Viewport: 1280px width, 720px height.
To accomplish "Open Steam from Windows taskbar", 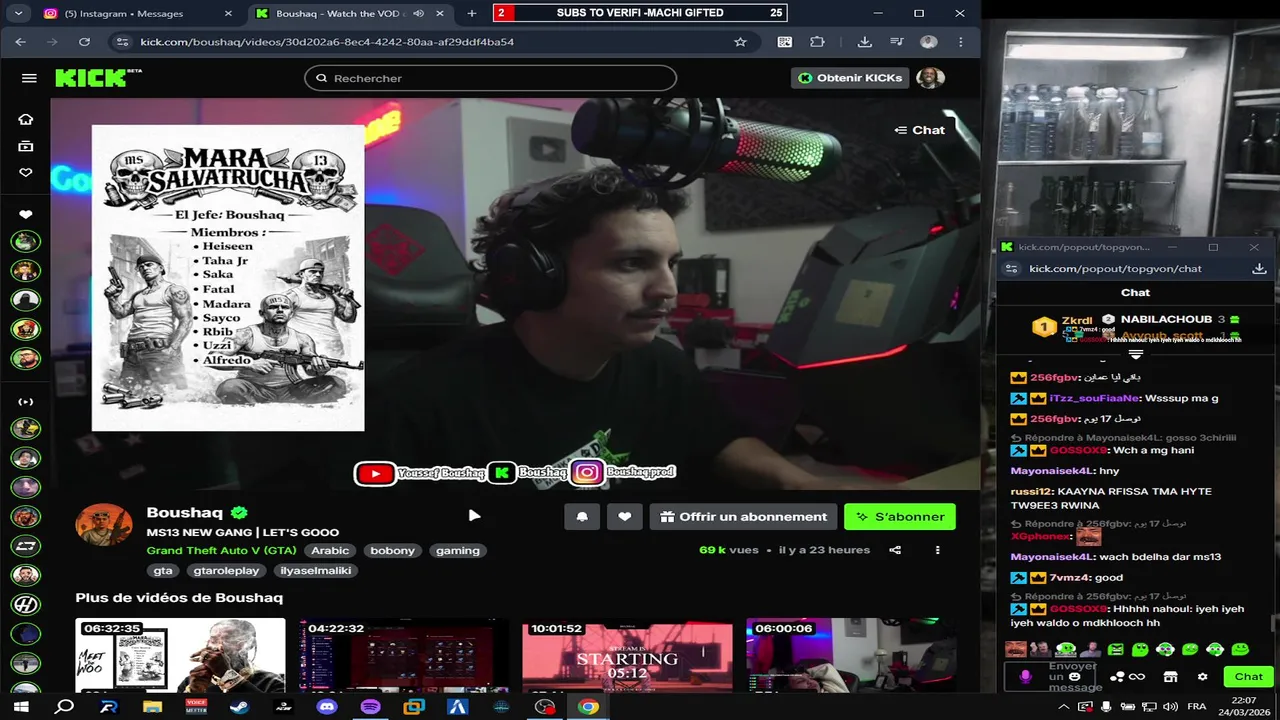I will tap(239, 707).
